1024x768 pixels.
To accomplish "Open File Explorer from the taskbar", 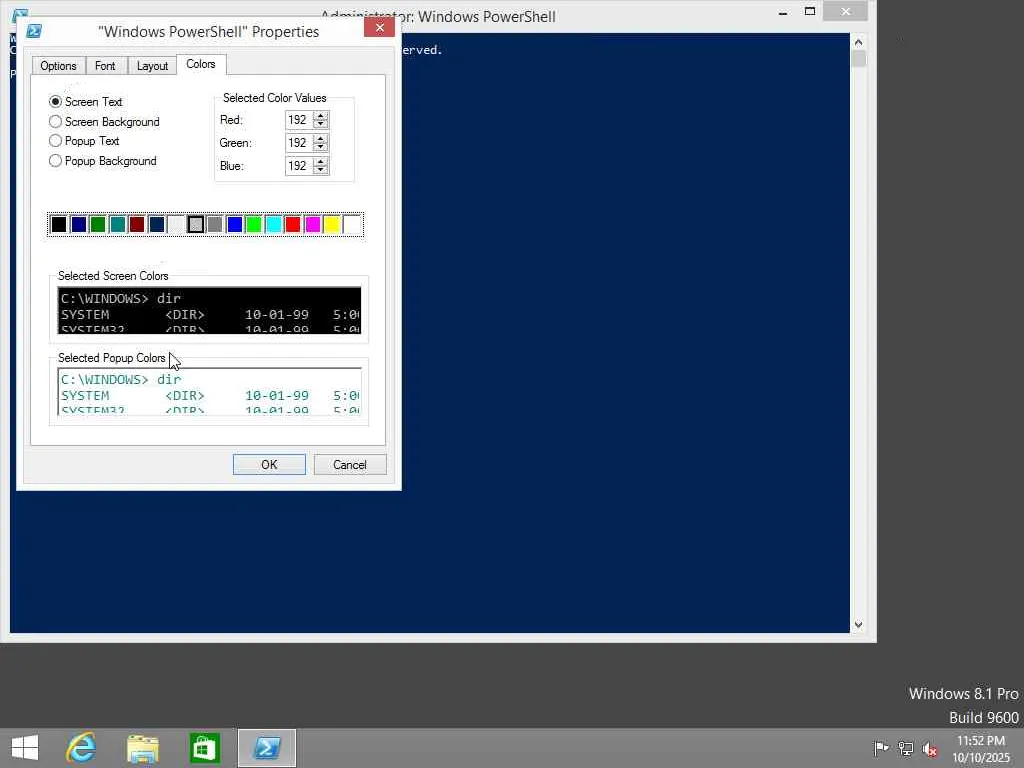I will [x=142, y=748].
